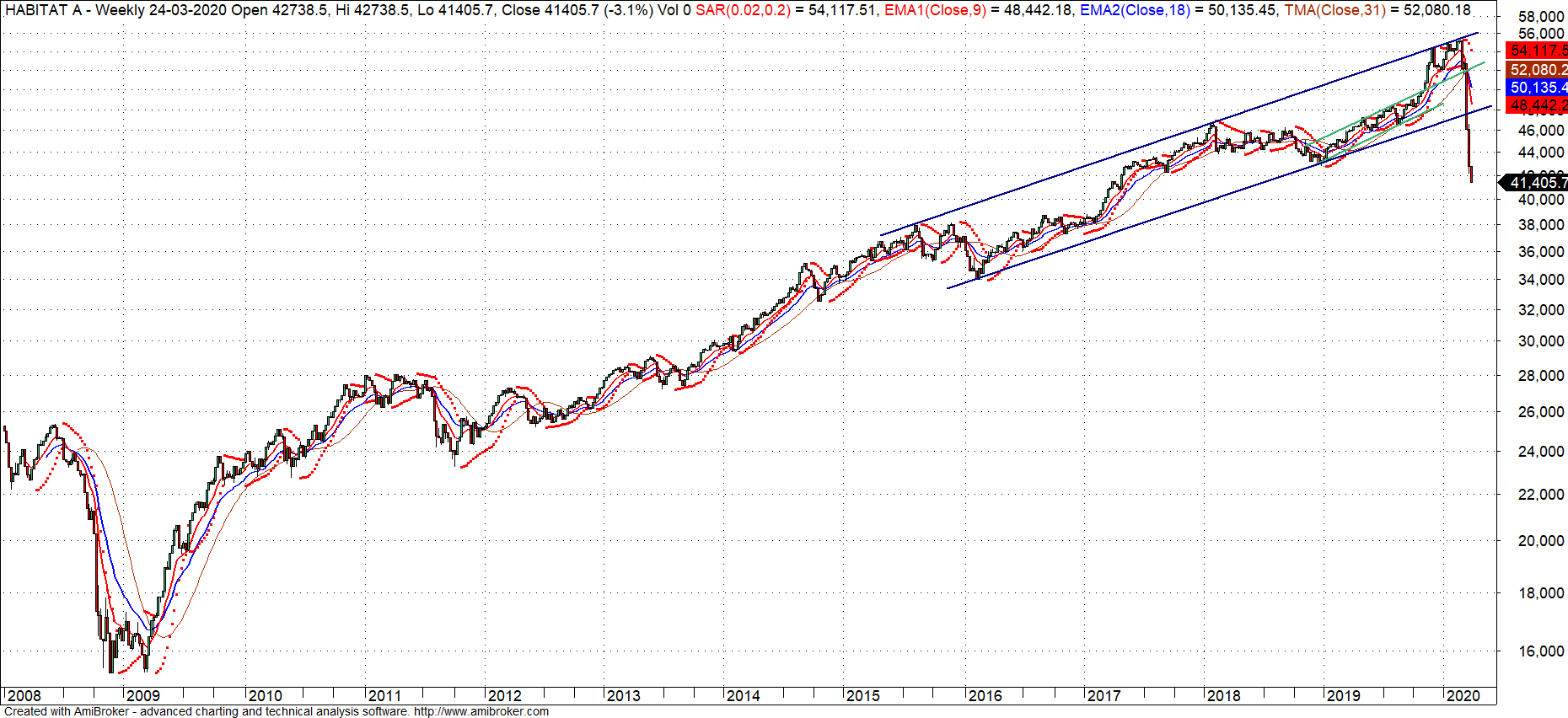Viewport: 1568px width, 718px height.
Task: Click the 2010 year label on time axis
Action: [x=265, y=696]
